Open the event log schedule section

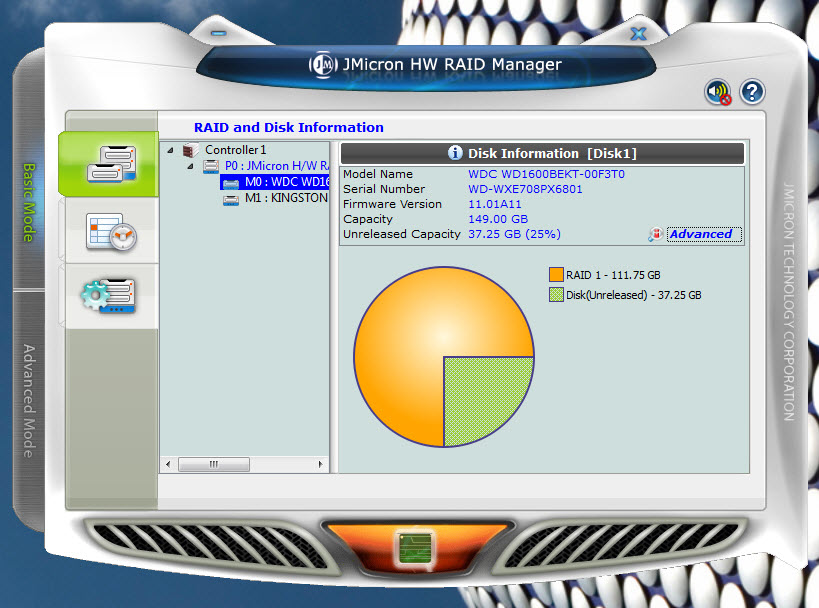(x=111, y=231)
